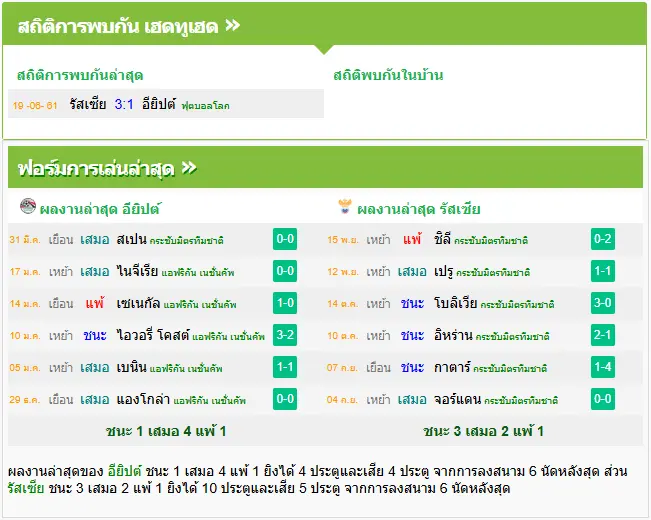Image resolution: width=651 pixels, height=520 pixels.
Task: Click 0-2 score for ชิลี match
Action: [x=602, y=239]
